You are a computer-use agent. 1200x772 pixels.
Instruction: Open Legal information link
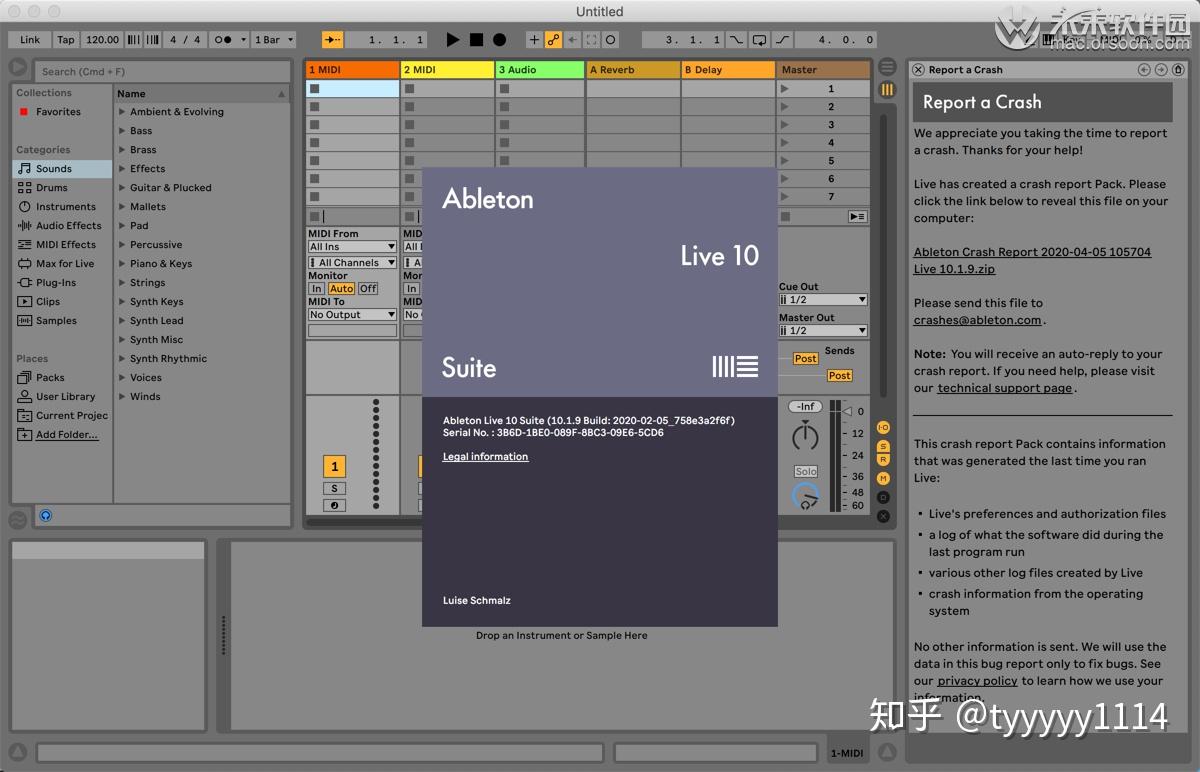(485, 457)
